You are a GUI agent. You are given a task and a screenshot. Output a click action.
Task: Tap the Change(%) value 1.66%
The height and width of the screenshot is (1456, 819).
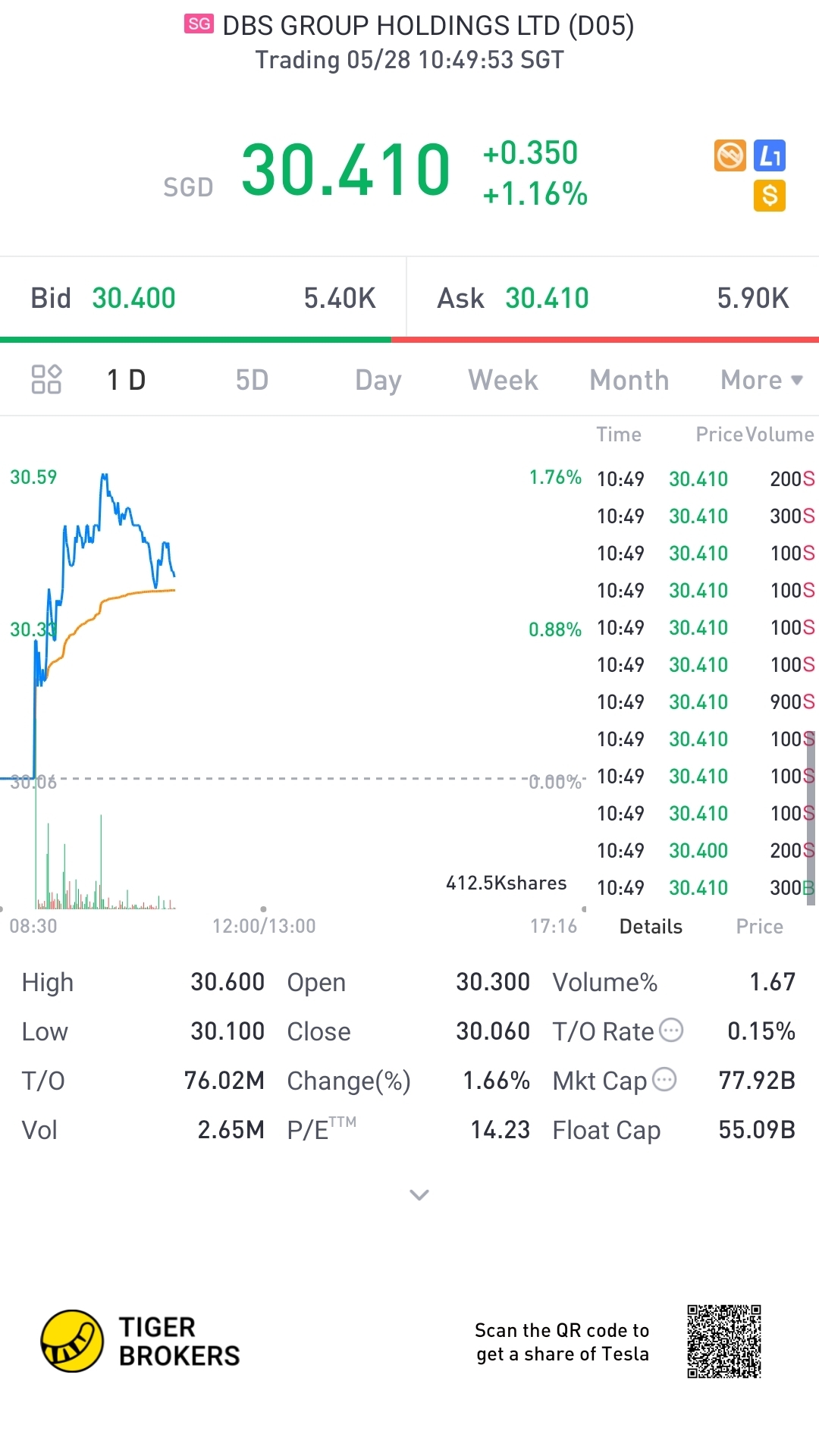[x=497, y=1081]
